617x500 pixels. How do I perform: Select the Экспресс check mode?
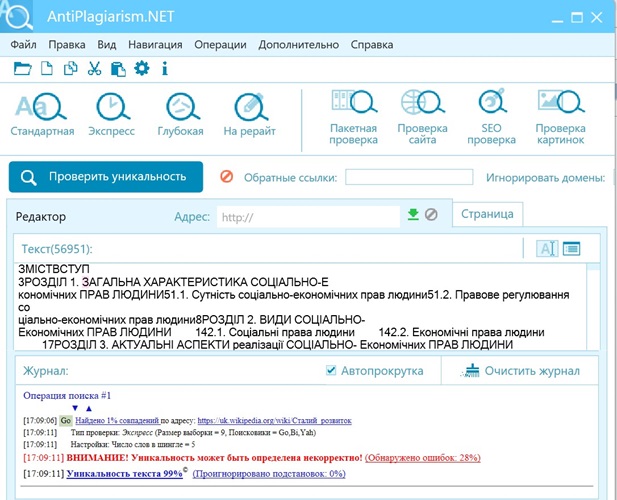pos(111,114)
